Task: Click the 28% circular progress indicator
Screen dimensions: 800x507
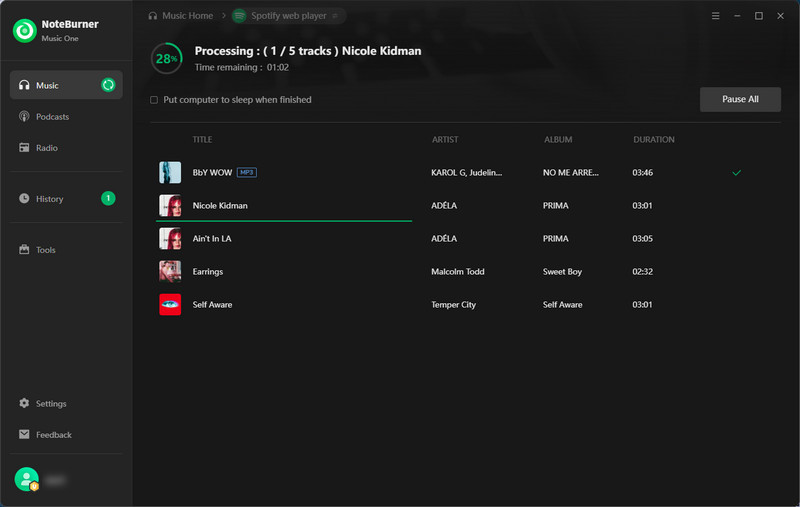Action: pyautogui.click(x=167, y=59)
